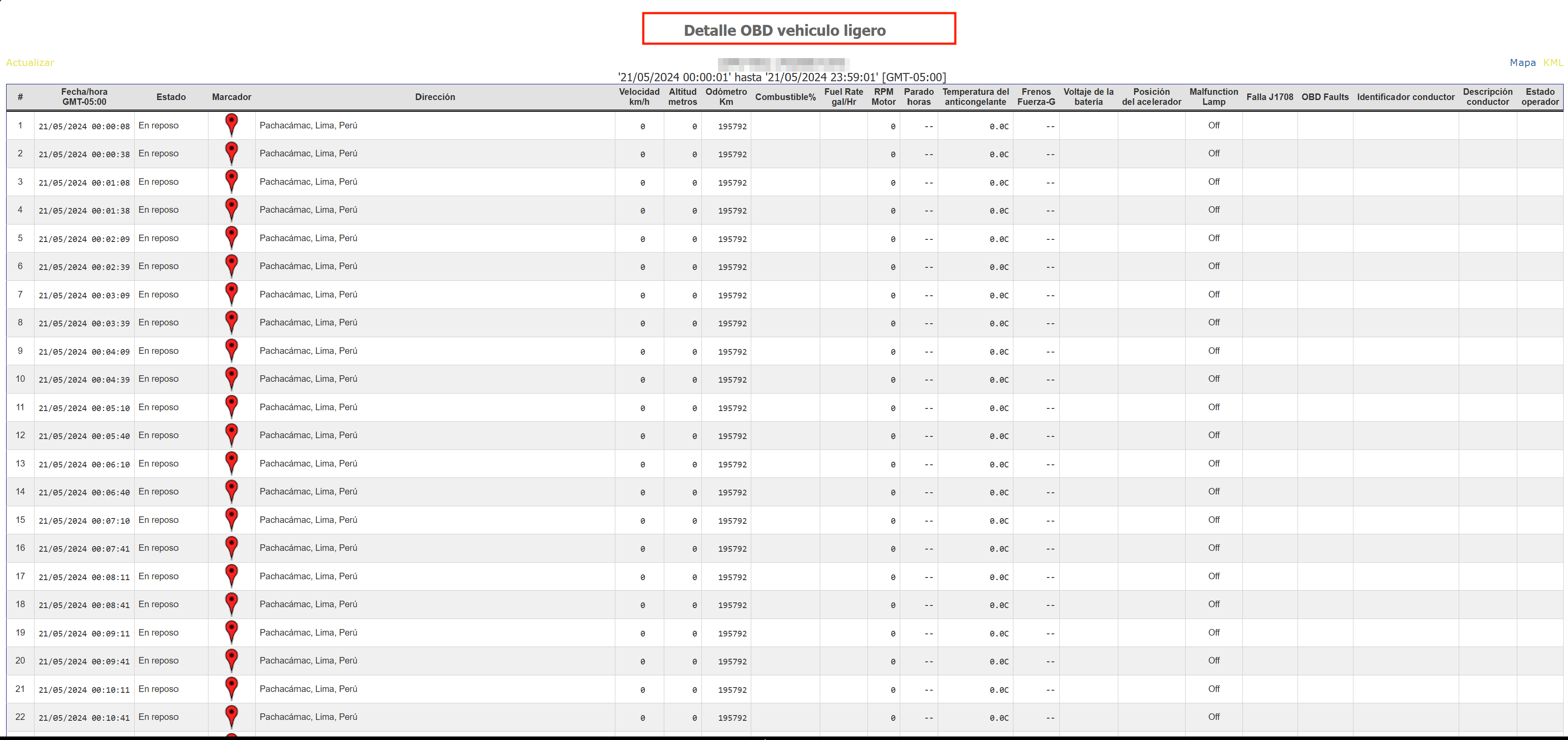Image resolution: width=1568 pixels, height=740 pixels.
Task: Open the Mapa link
Action: 1523,62
